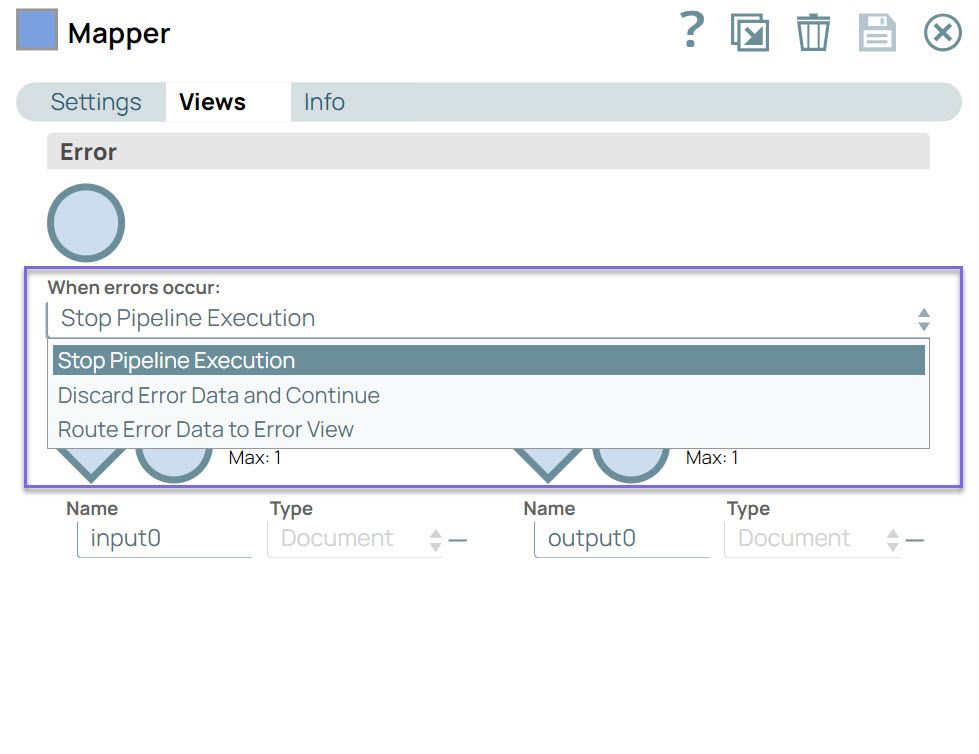Click inside the input0 Name field

coord(163,538)
